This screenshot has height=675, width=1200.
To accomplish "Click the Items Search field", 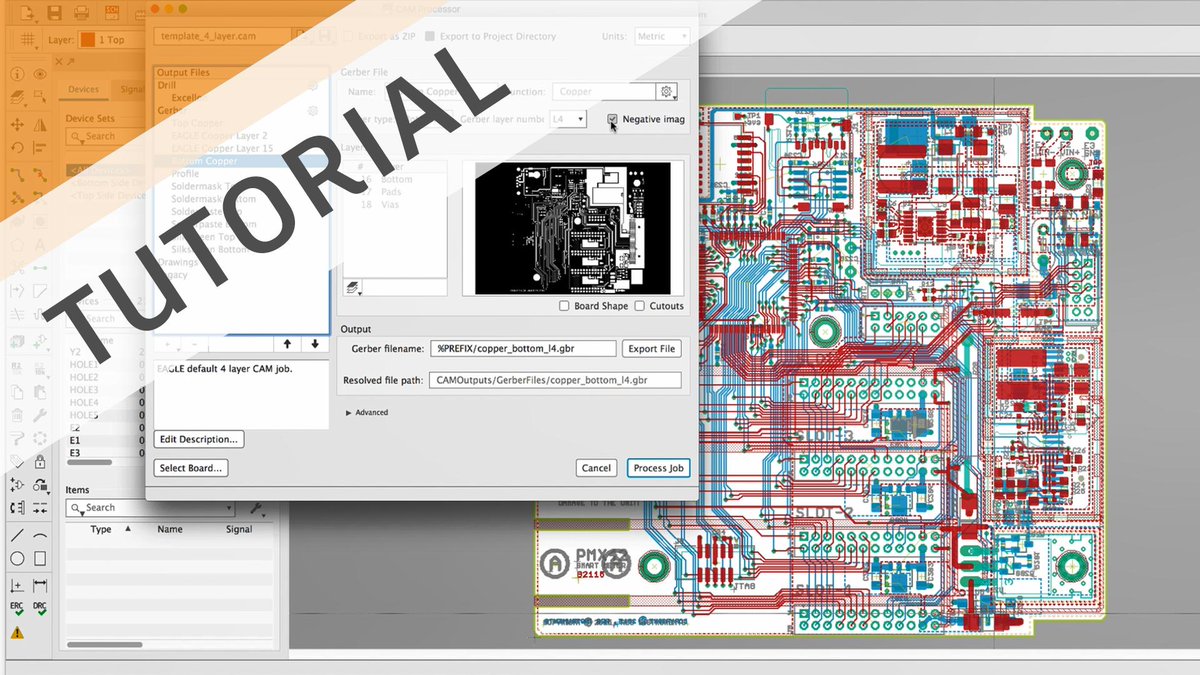I will tap(150, 508).
